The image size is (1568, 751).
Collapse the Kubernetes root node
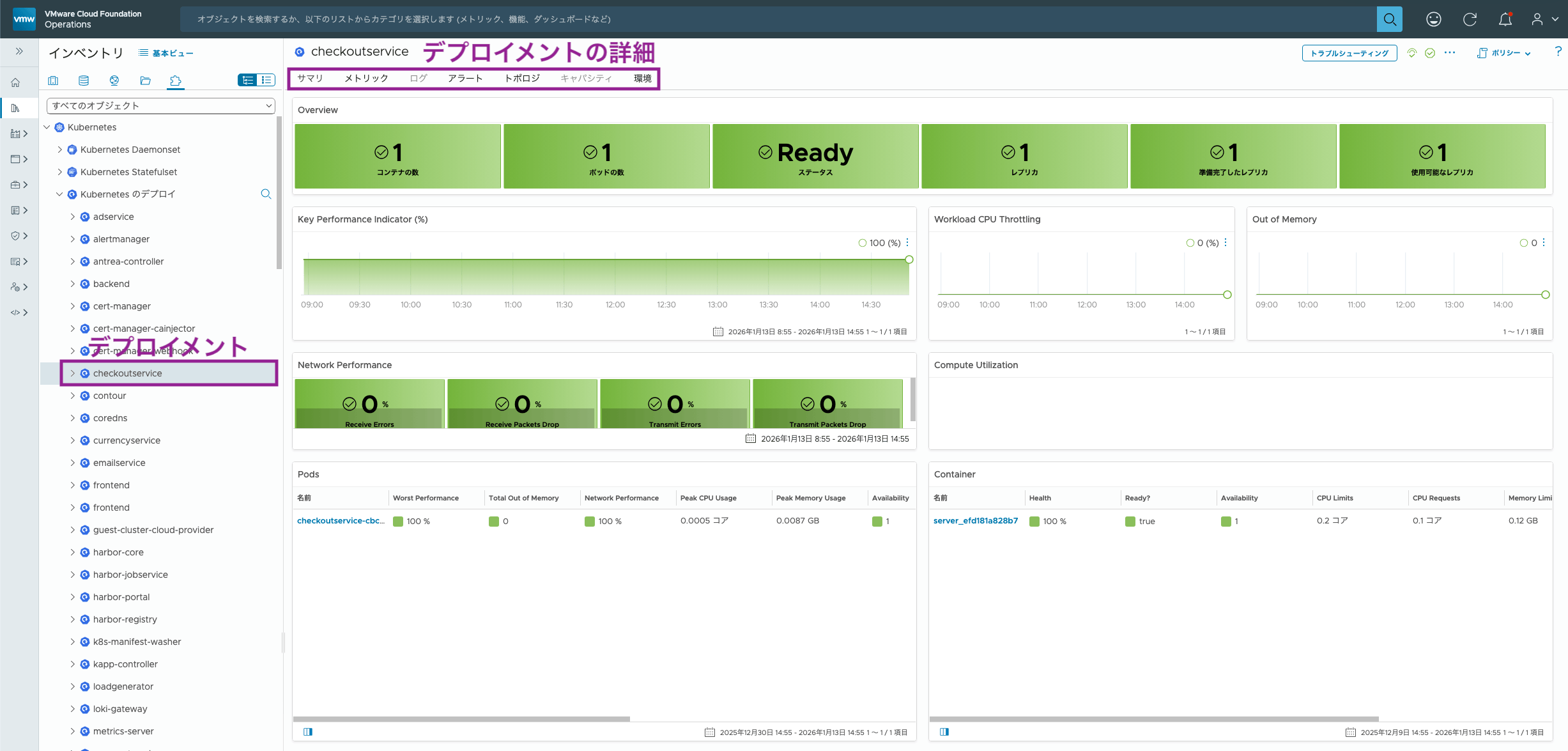click(47, 127)
